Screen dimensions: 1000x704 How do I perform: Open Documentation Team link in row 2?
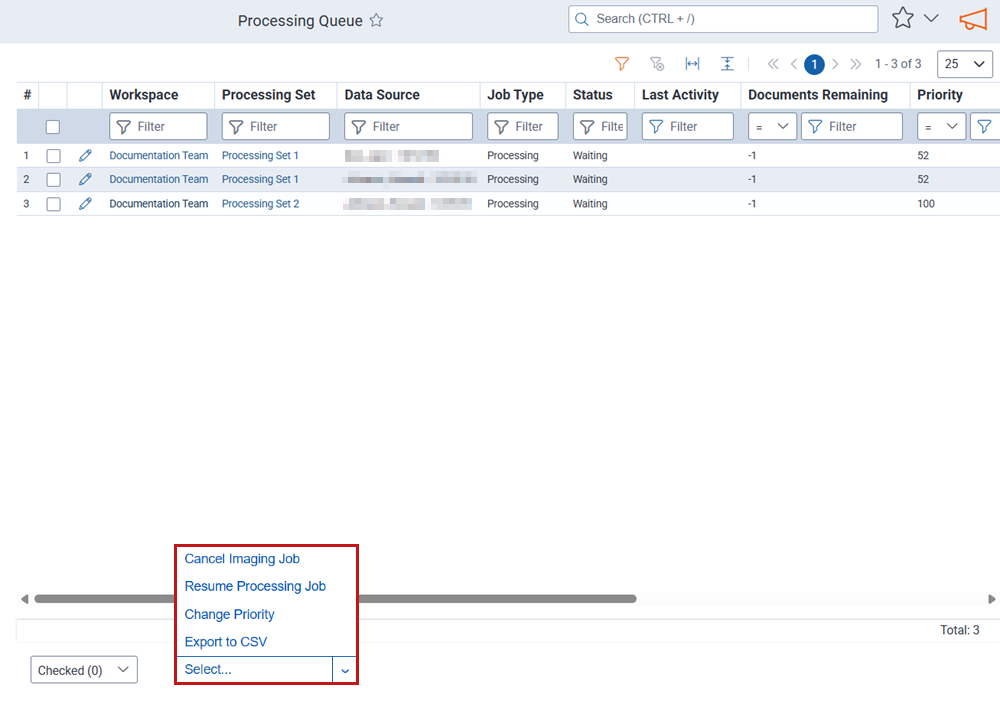[159, 180]
